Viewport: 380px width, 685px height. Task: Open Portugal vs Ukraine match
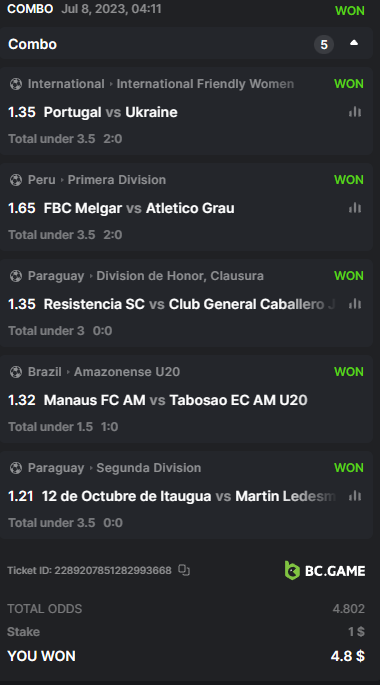(111, 112)
